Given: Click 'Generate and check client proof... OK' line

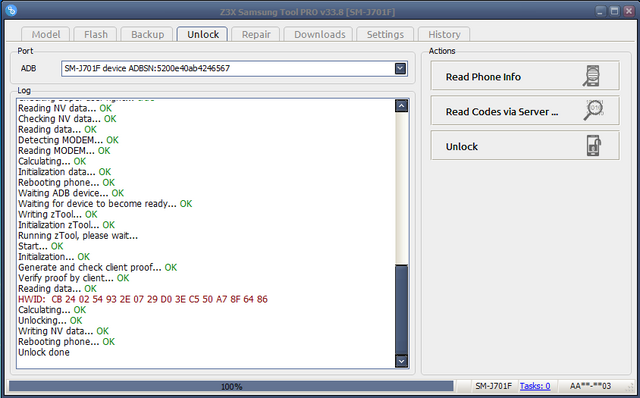Looking at the screenshot, I should click(98, 267).
